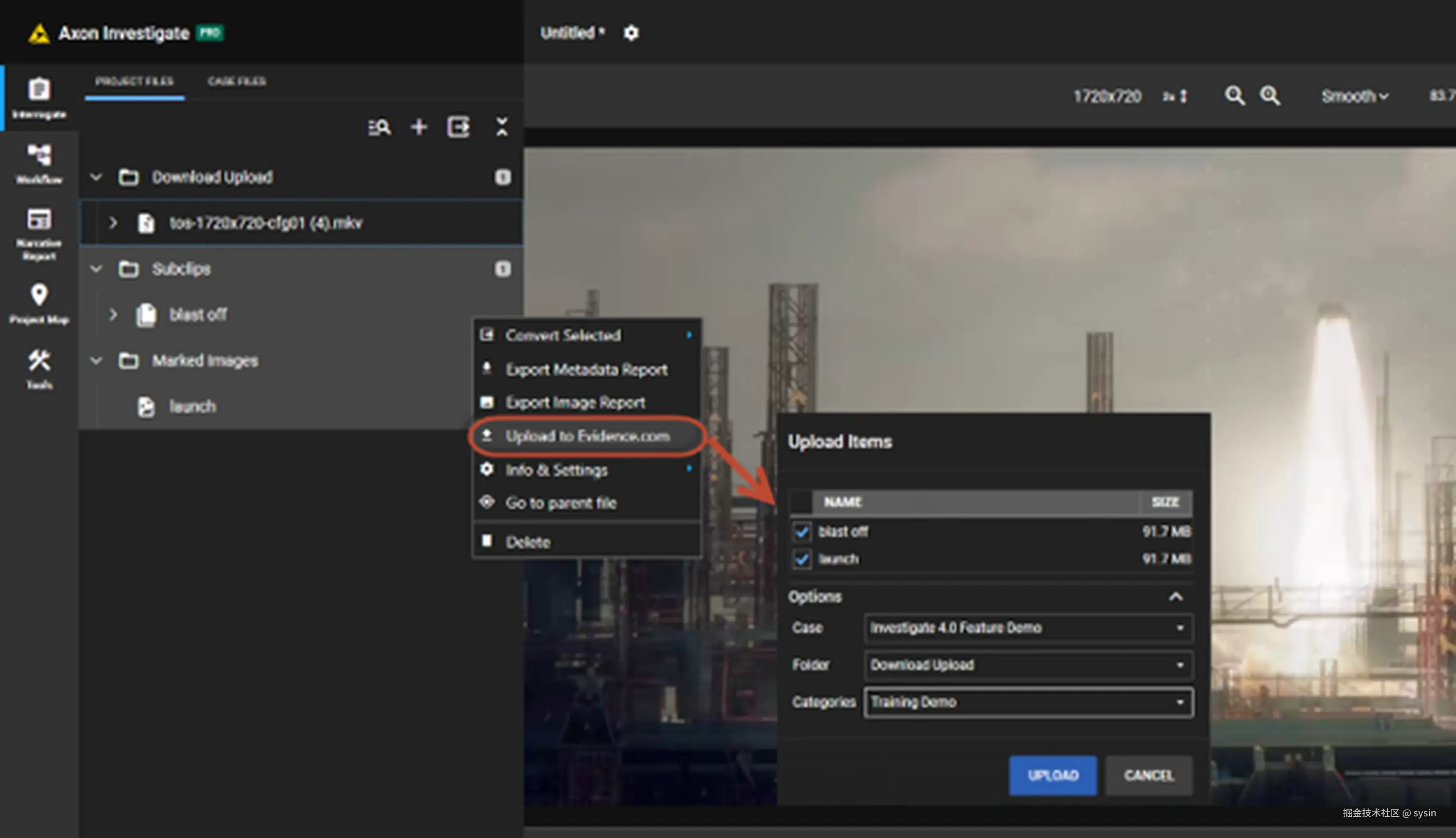
Task: Click the collapse all arrows icon
Action: tap(502, 127)
